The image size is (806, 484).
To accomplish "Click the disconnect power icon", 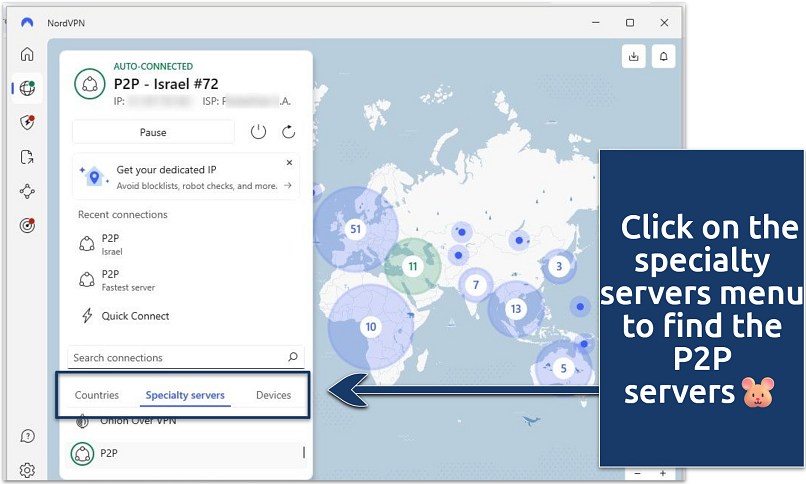I will pos(258,132).
